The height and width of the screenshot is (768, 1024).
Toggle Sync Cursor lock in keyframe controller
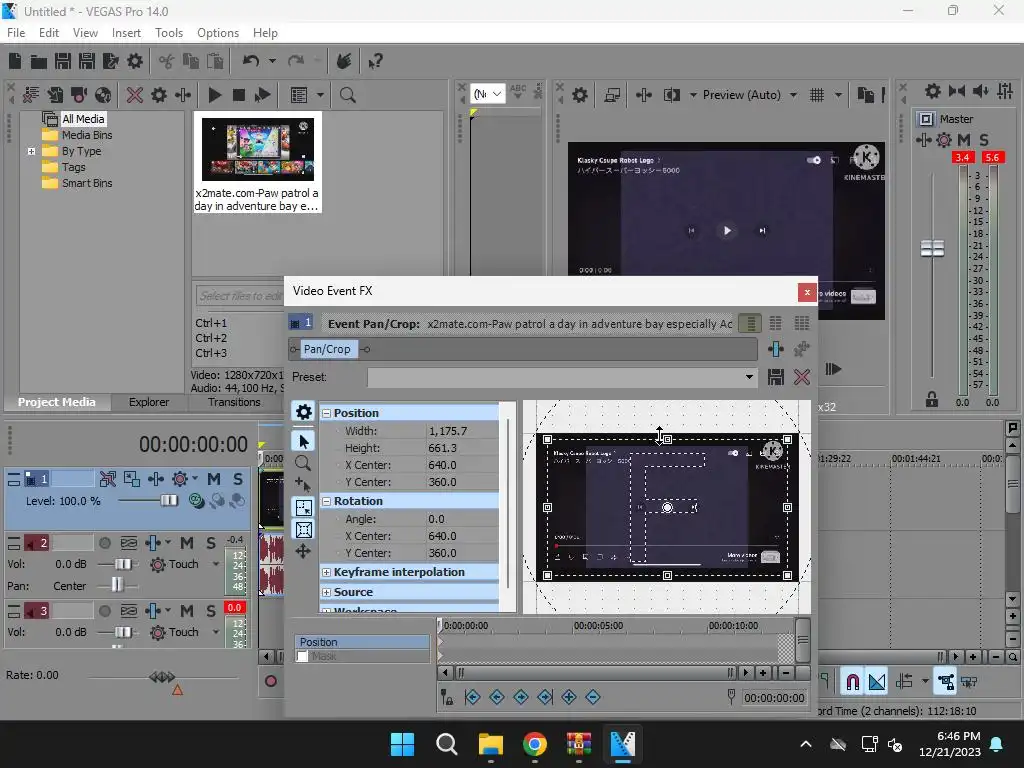(447, 697)
